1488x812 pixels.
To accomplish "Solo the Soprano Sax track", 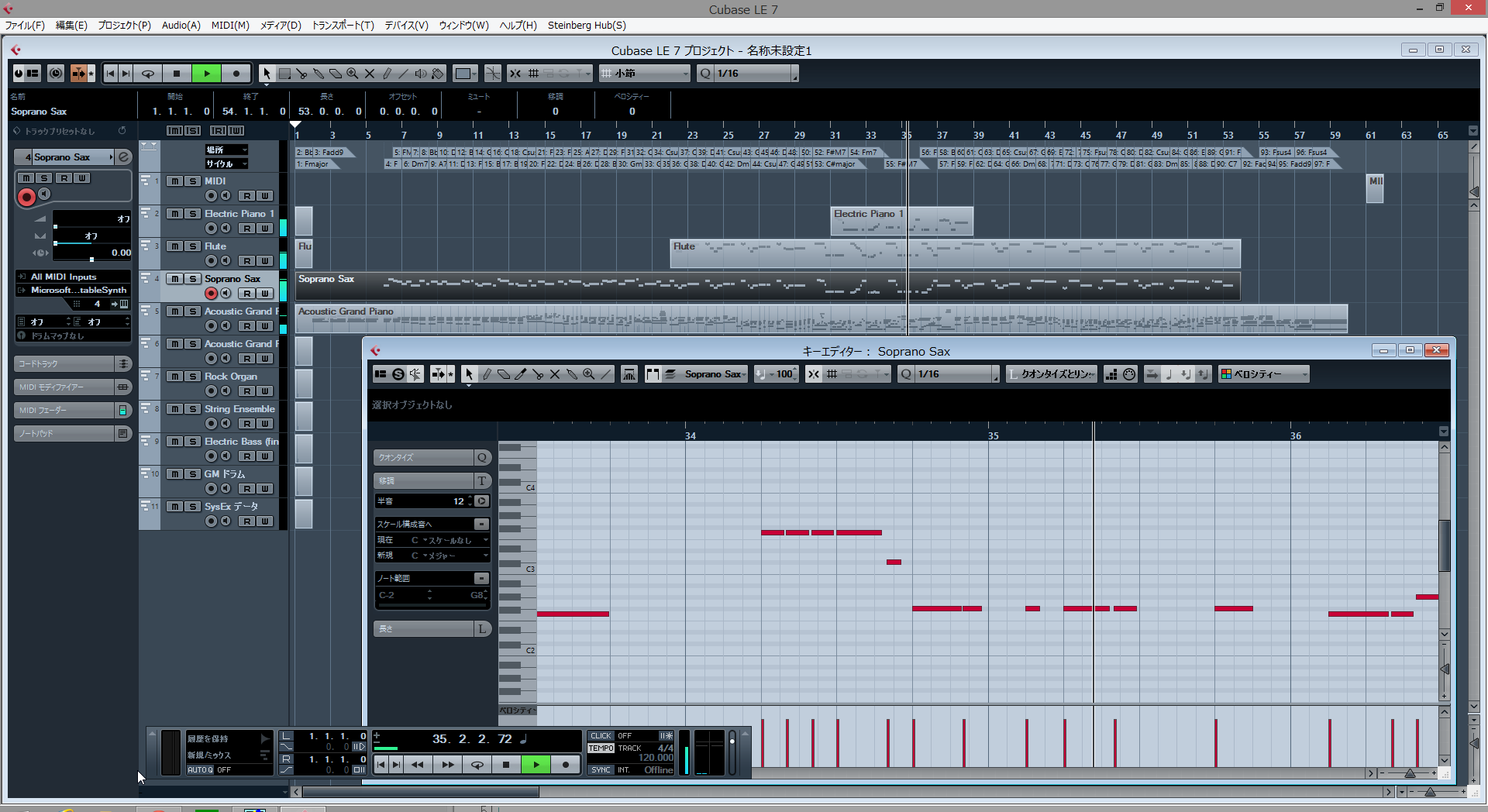I will click(193, 279).
